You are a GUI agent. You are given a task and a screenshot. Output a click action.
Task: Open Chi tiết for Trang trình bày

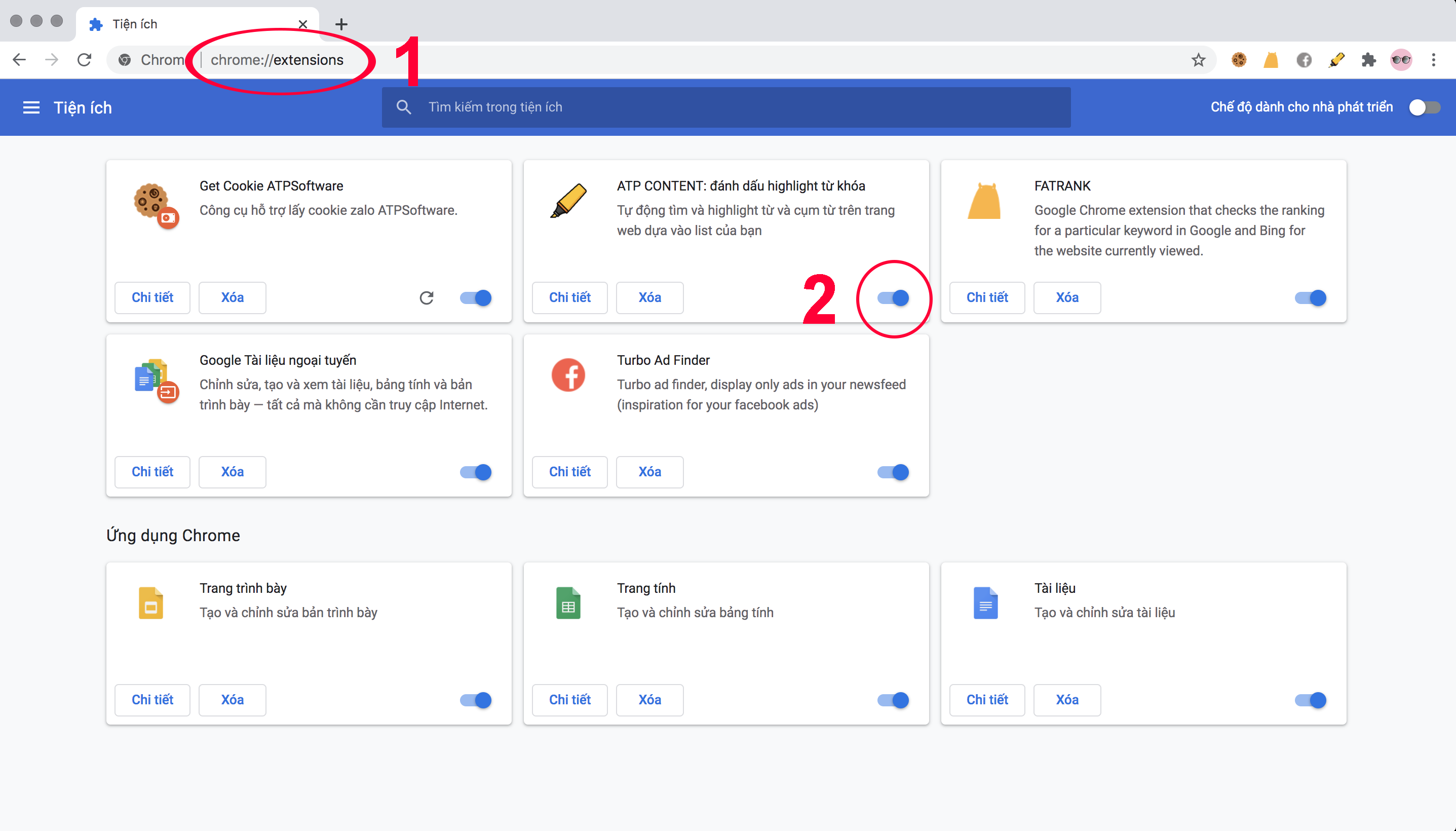pos(152,700)
